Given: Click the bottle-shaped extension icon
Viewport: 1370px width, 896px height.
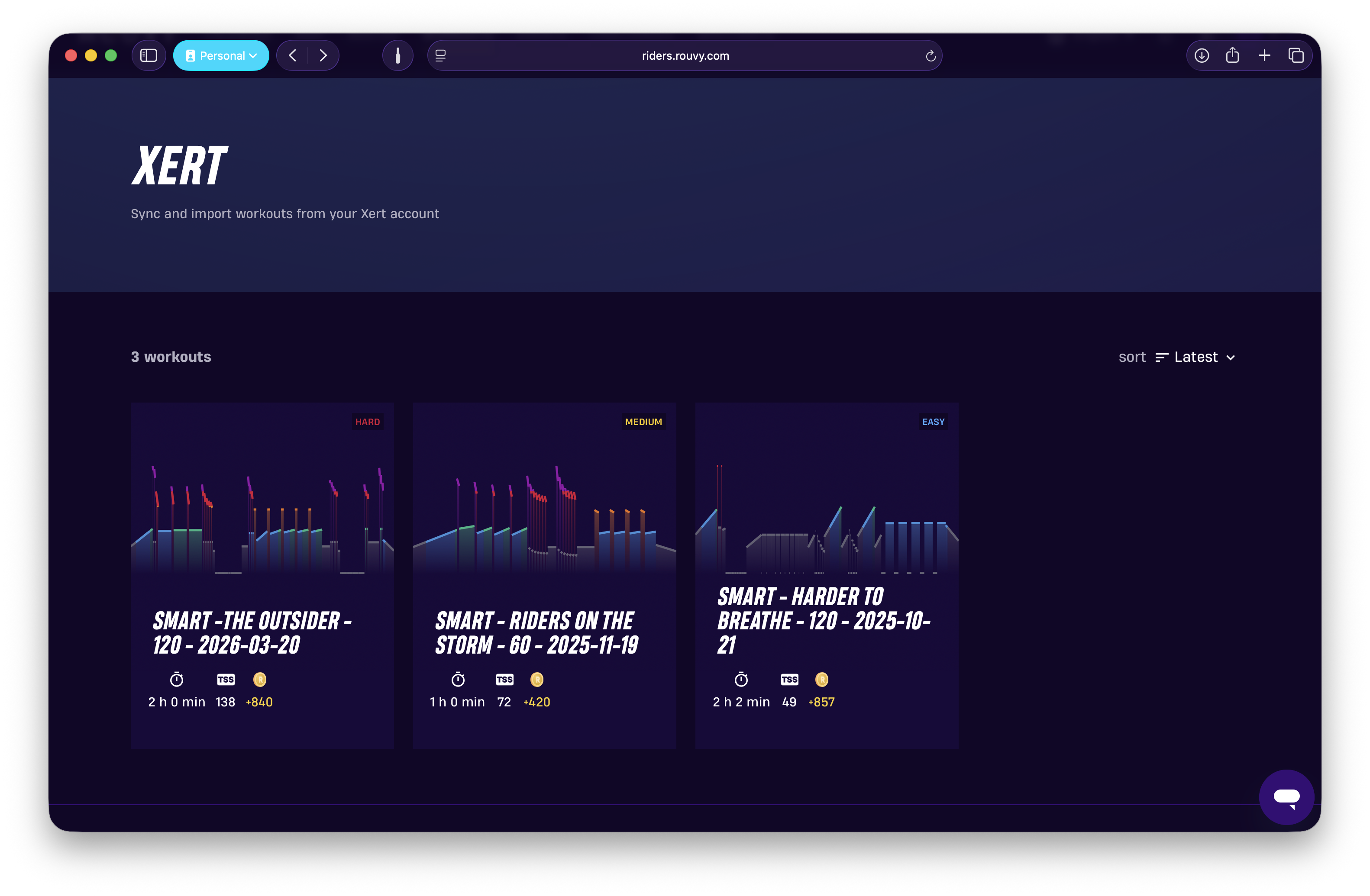Looking at the screenshot, I should (398, 56).
